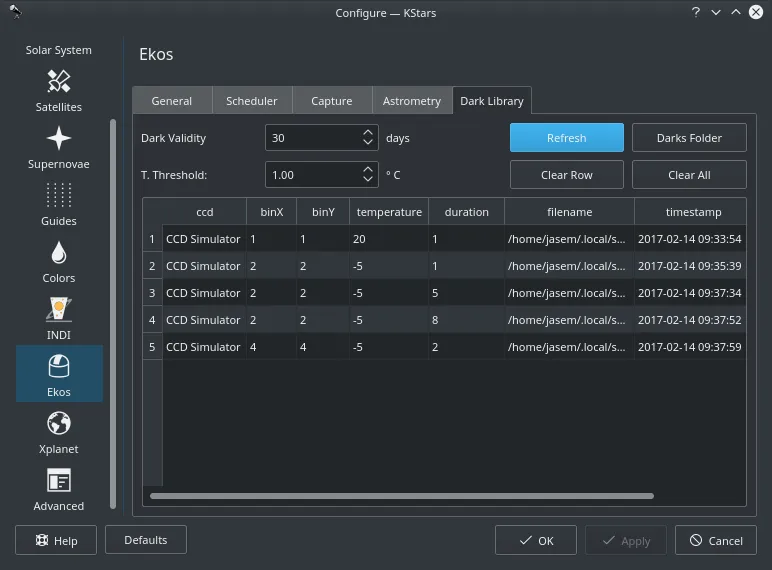Increase the T. Threshold value

(x=368, y=169)
